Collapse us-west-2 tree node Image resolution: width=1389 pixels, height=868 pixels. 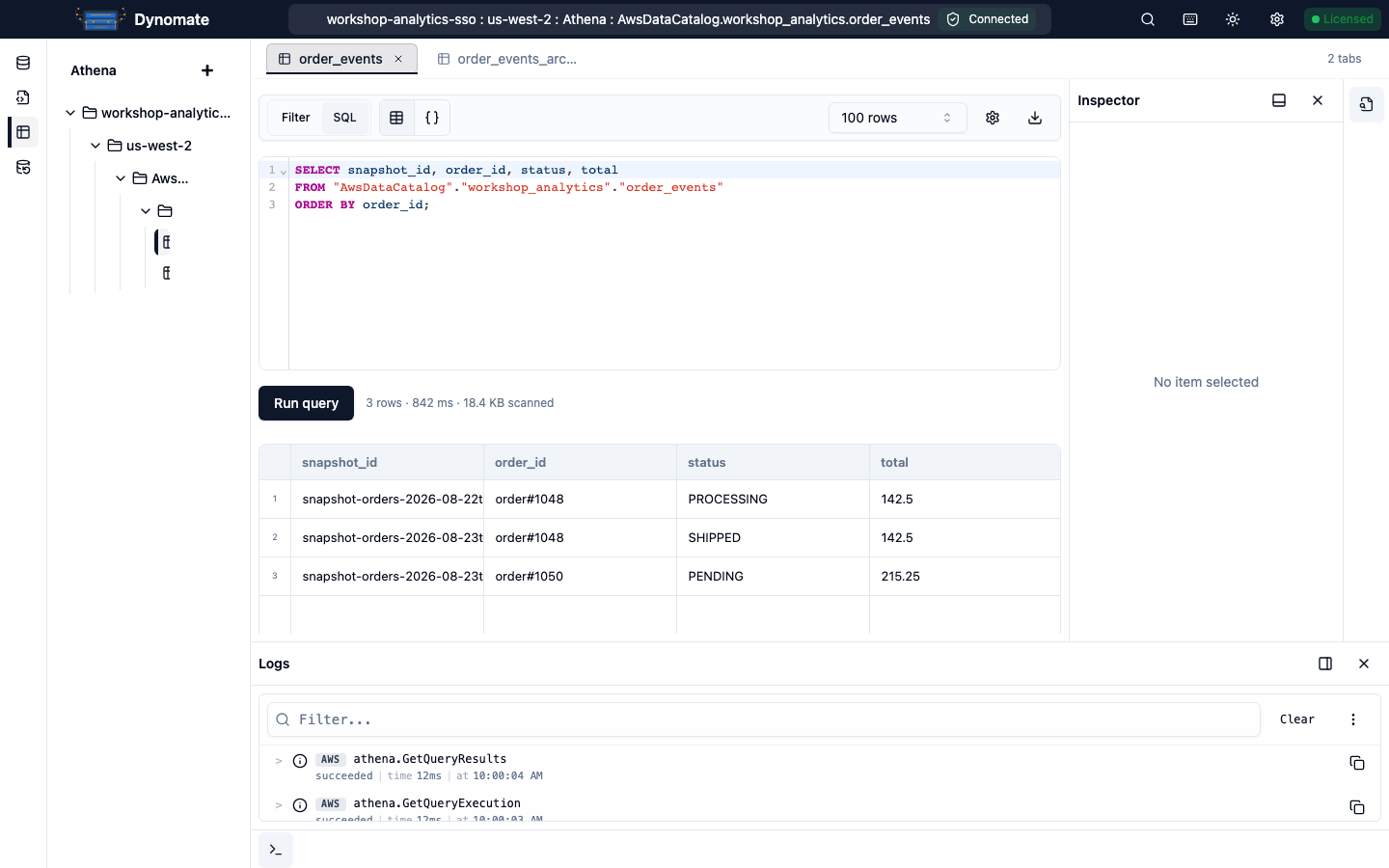[x=95, y=146]
